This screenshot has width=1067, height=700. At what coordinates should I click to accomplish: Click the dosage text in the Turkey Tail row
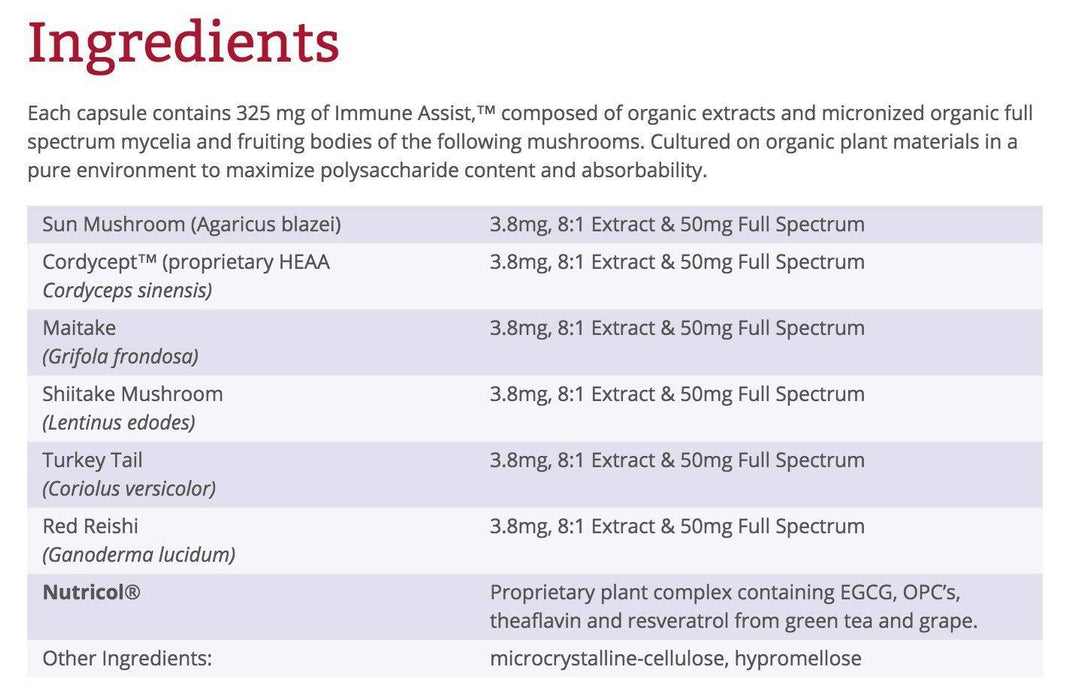(677, 460)
